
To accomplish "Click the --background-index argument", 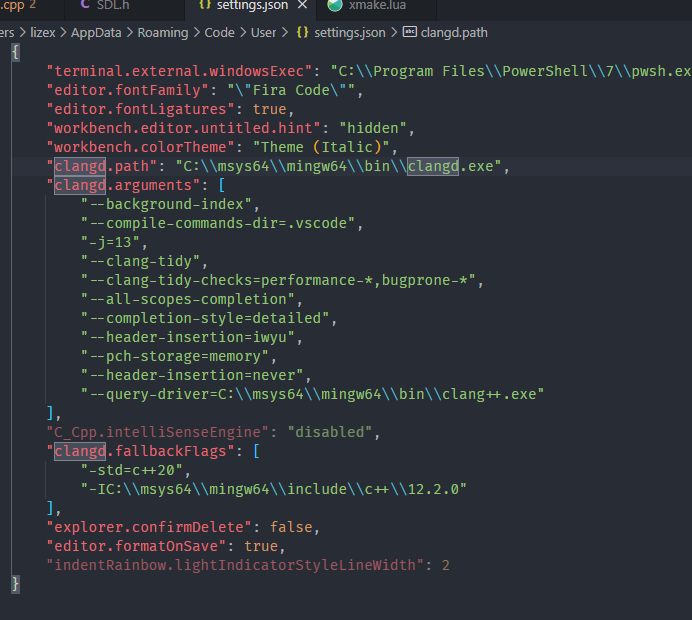I will (x=166, y=204).
